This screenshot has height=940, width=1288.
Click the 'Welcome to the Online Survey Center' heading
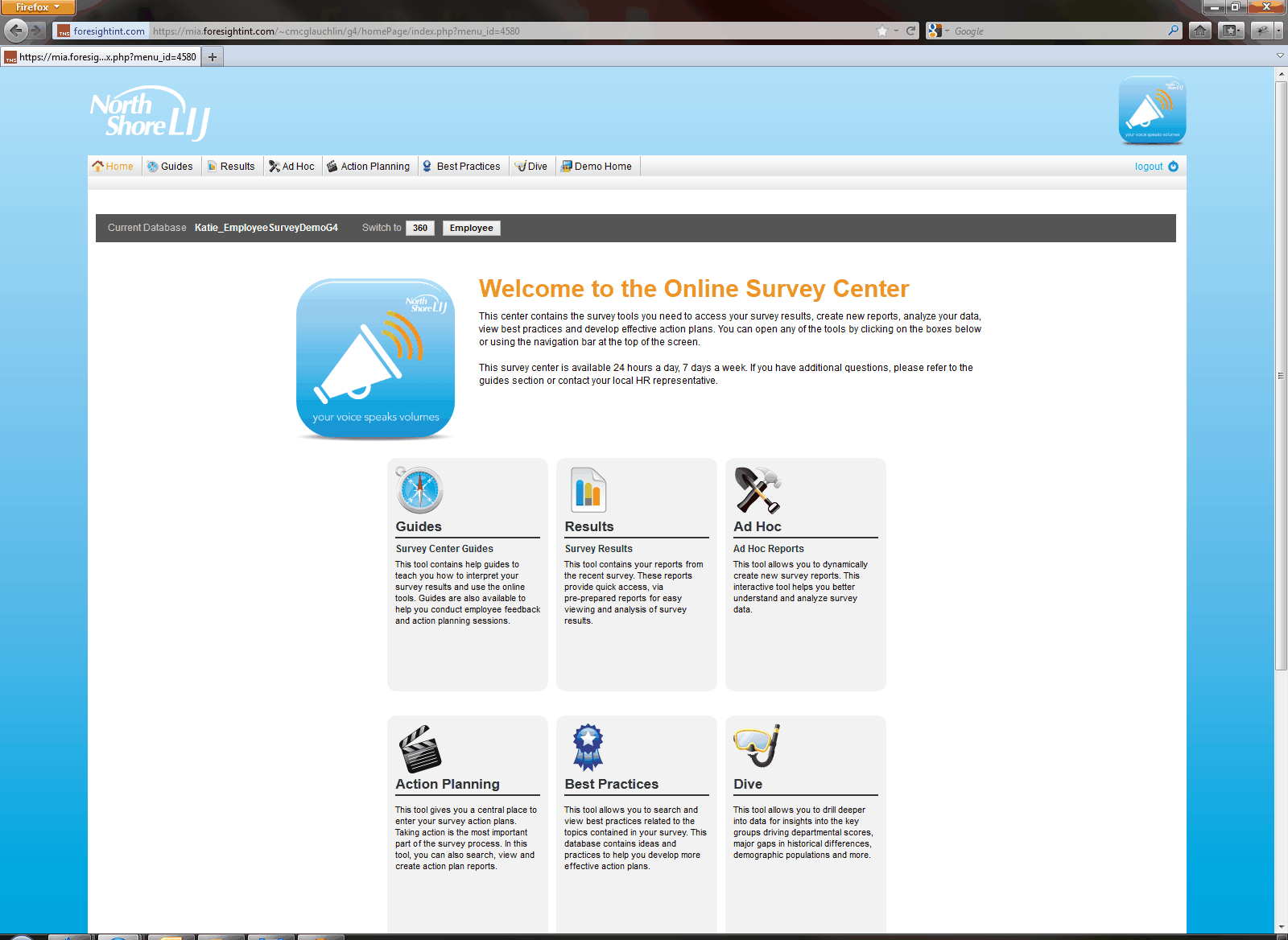coord(694,289)
